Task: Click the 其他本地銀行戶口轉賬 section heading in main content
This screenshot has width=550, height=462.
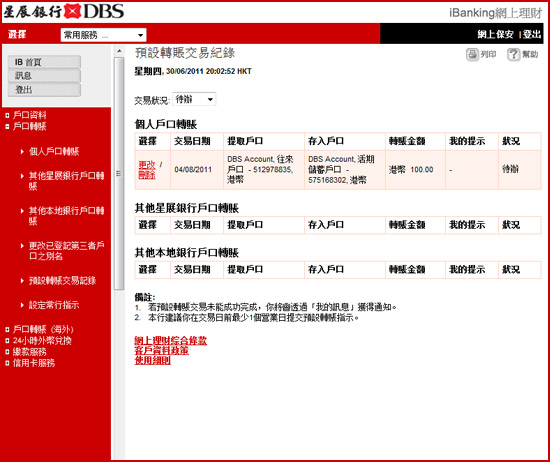Action: coord(187,253)
